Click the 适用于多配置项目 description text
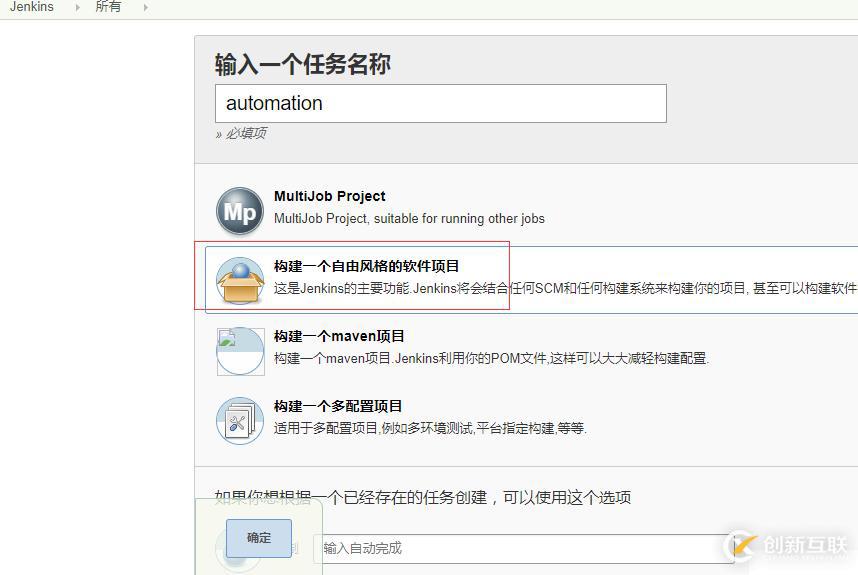The image size is (858, 575). 430,428
